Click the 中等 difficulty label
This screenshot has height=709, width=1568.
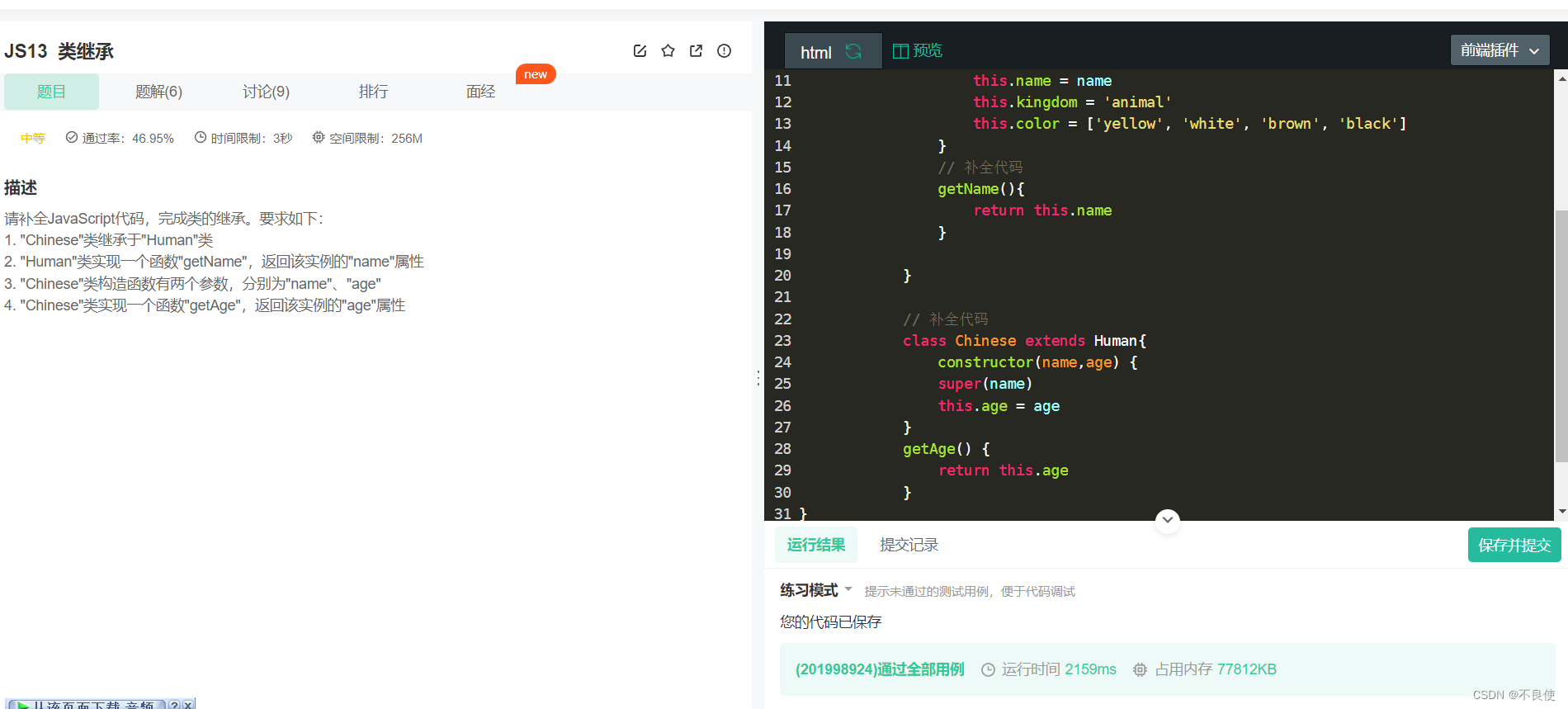coord(33,138)
